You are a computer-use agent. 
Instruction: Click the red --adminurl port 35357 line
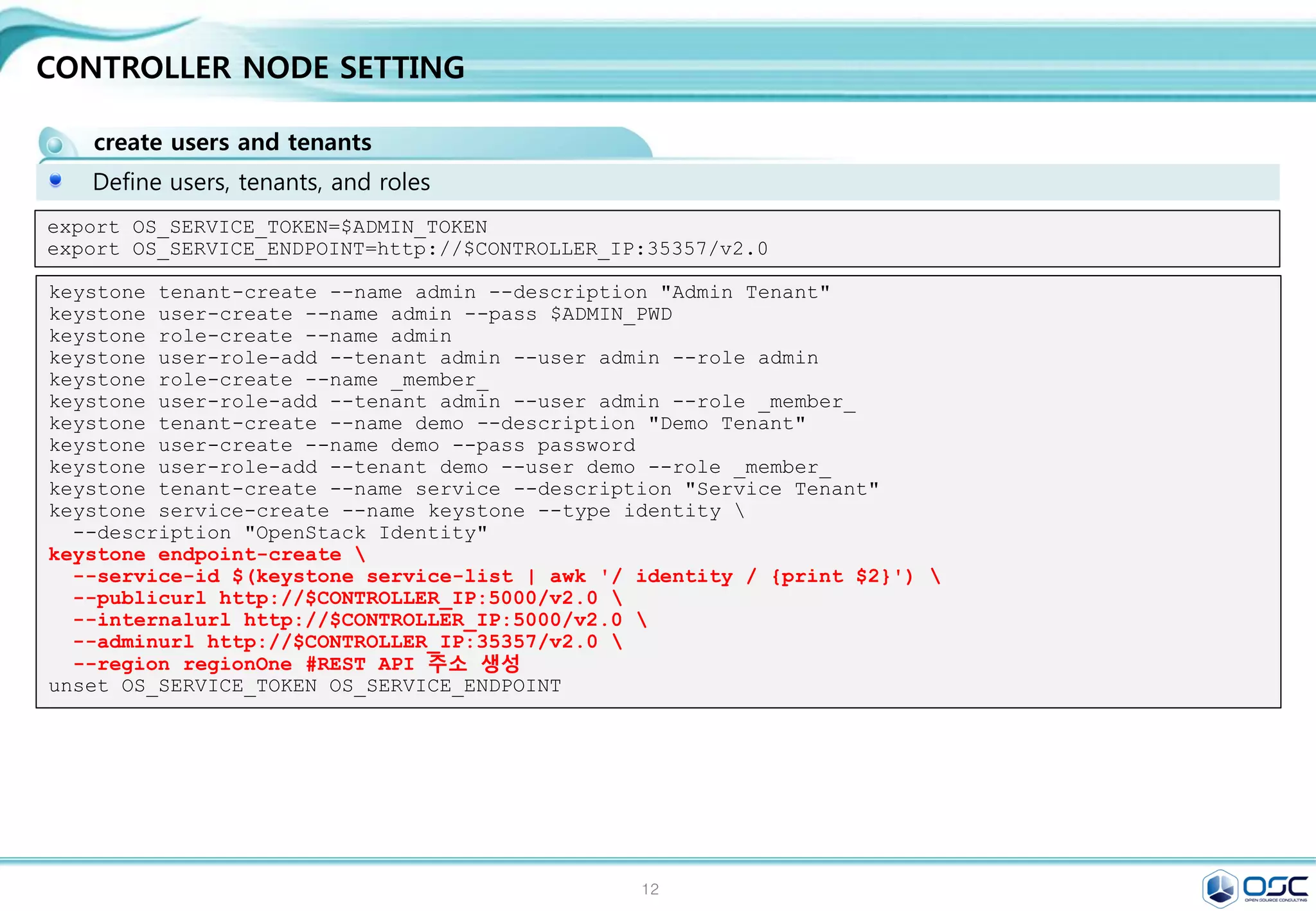pos(347,642)
